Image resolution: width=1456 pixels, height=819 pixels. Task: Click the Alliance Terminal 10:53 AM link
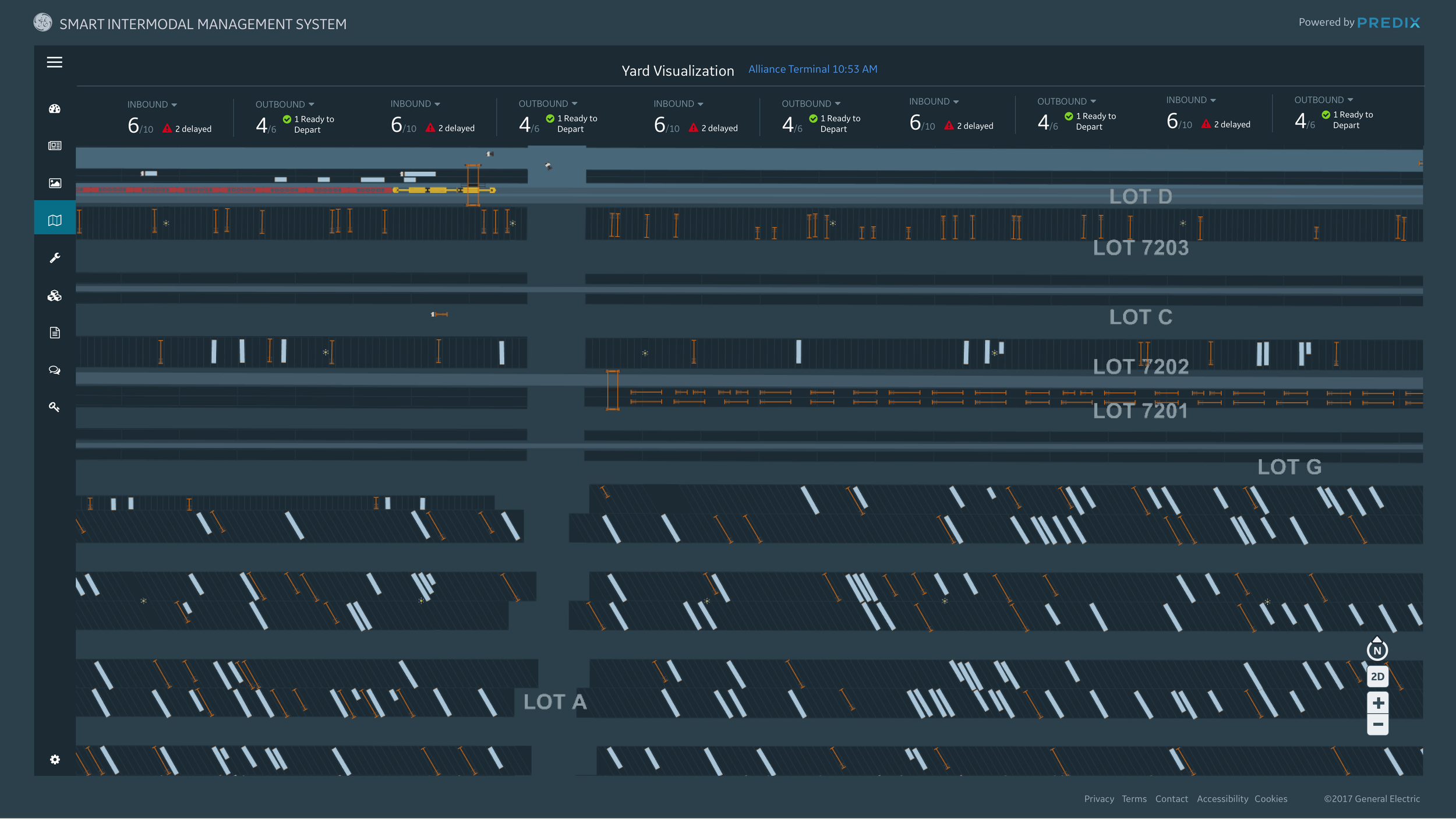(812, 69)
